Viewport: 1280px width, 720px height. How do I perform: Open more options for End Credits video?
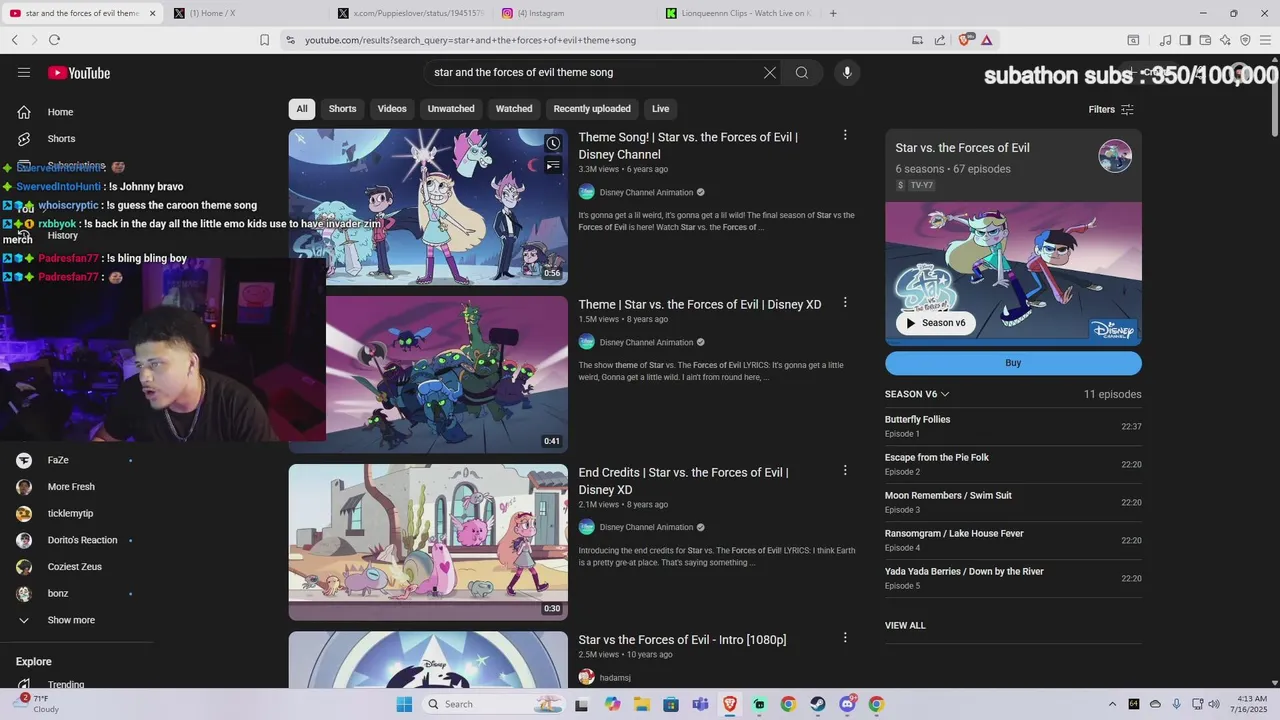click(x=845, y=470)
